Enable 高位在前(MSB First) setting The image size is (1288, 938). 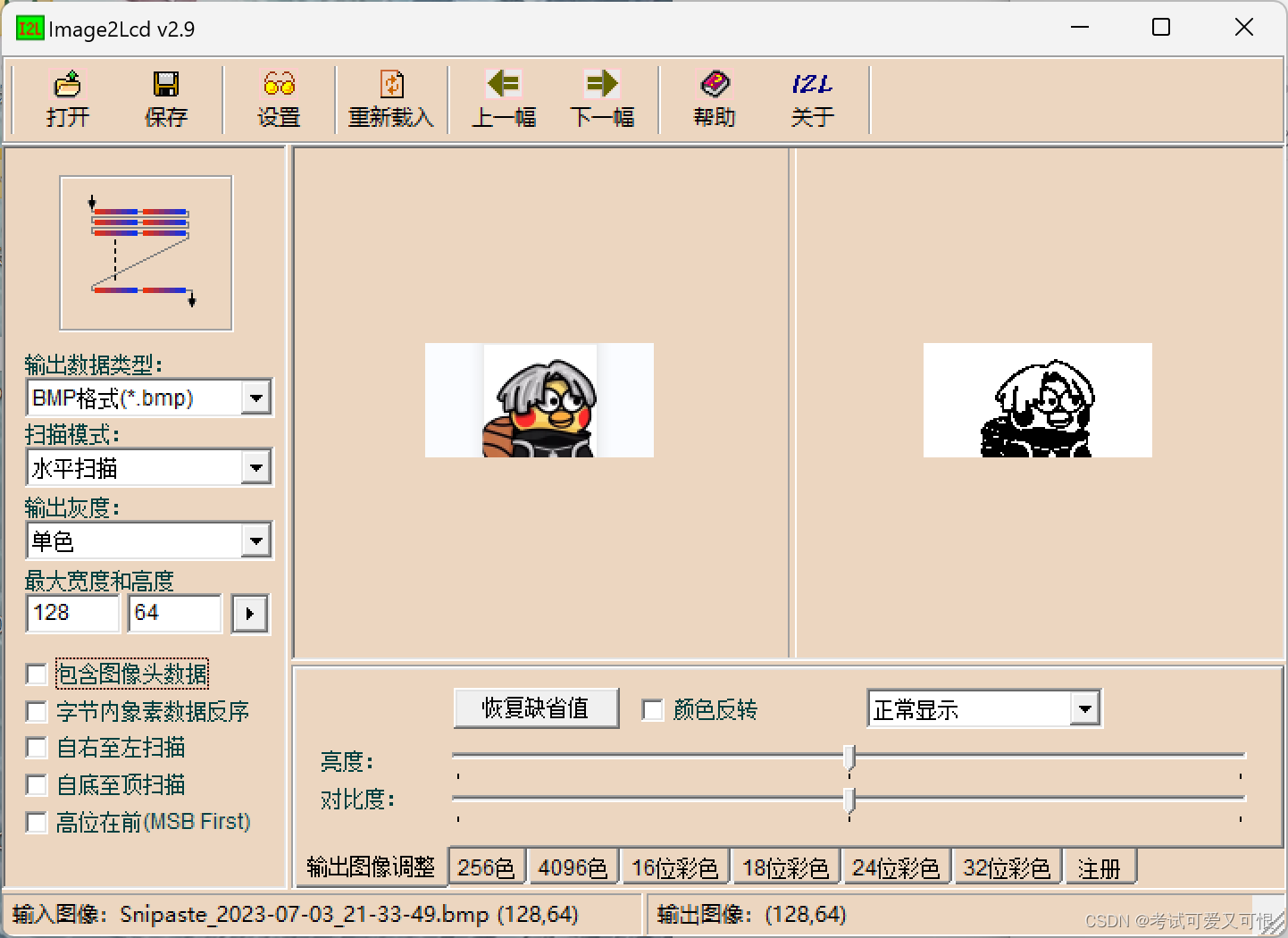[37, 822]
